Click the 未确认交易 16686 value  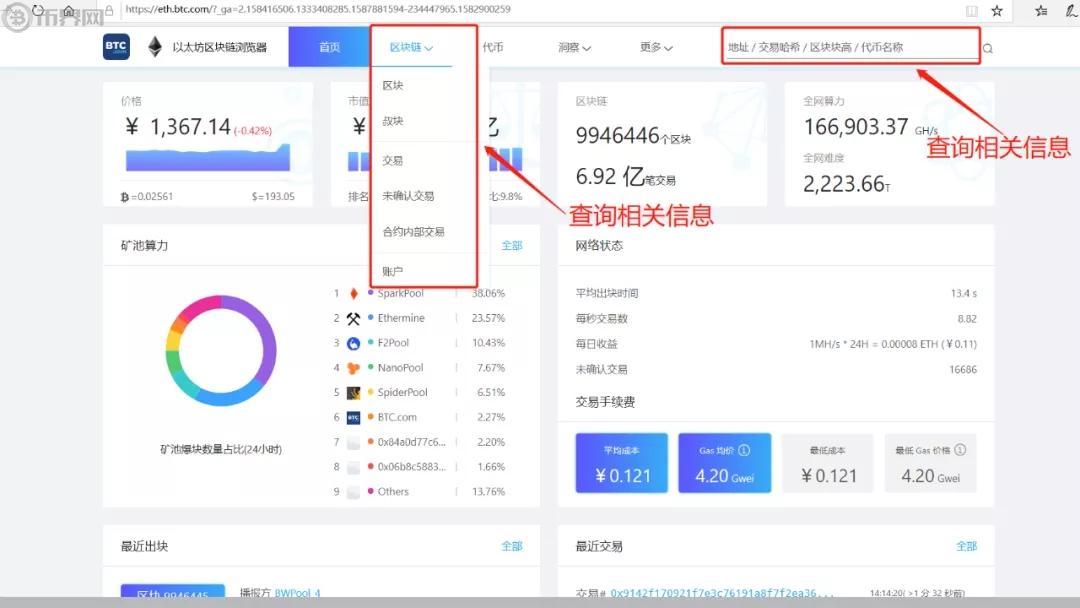pos(963,370)
